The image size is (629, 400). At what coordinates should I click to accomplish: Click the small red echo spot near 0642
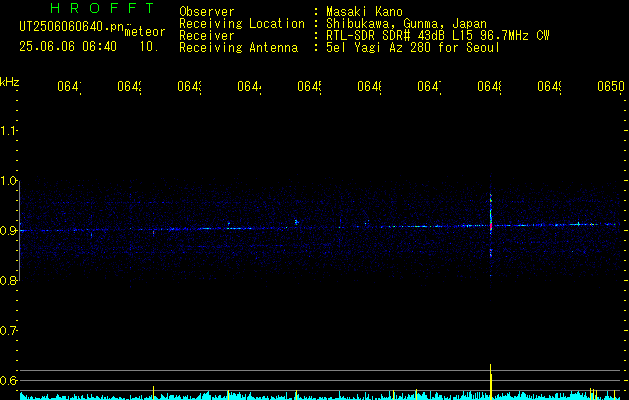point(153,232)
